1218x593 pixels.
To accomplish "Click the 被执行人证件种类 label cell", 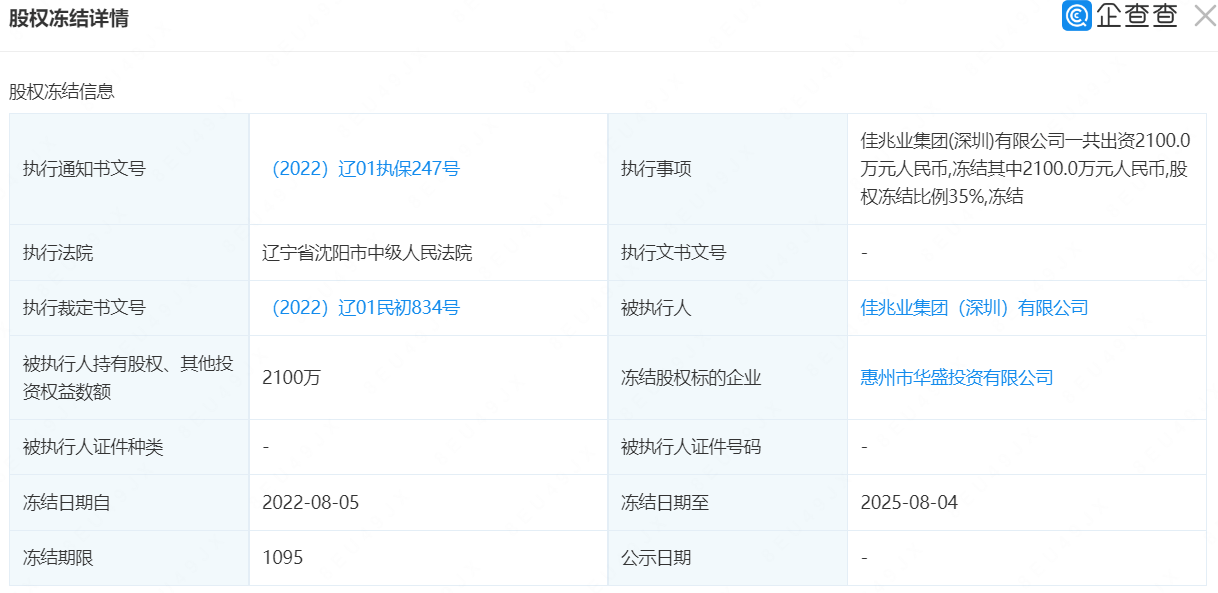I will coord(93,447).
